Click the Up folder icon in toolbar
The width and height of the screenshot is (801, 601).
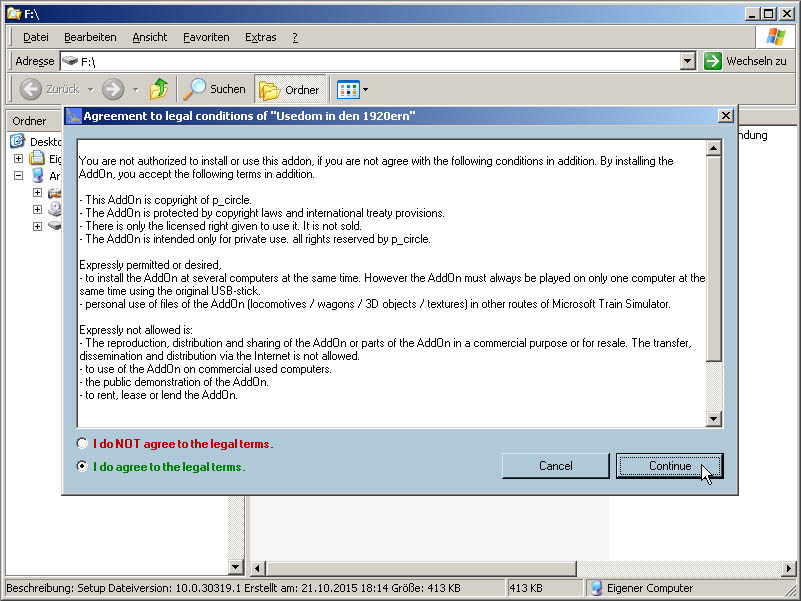coord(158,89)
